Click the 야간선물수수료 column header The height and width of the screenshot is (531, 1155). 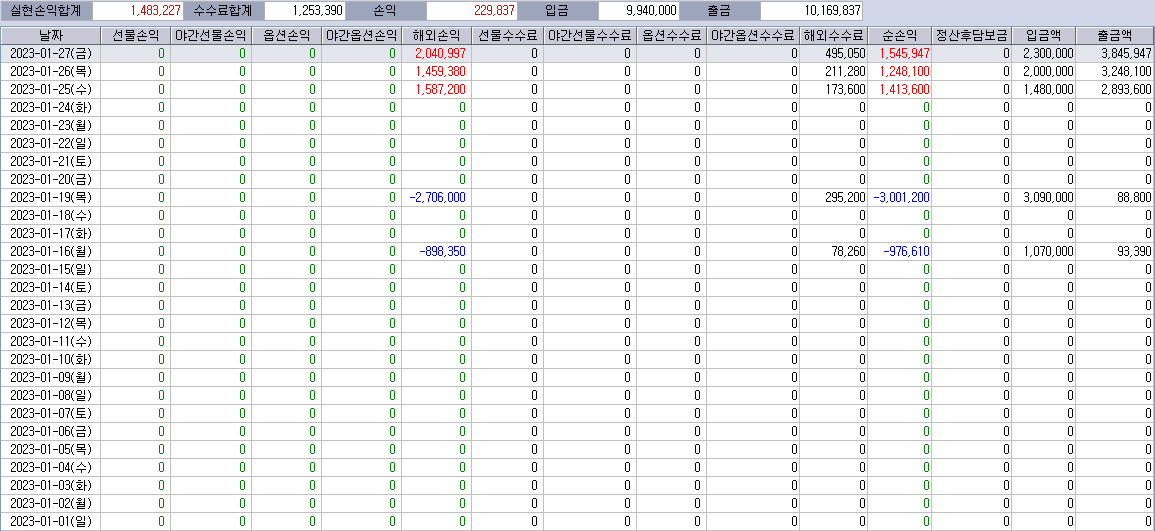(x=591, y=35)
